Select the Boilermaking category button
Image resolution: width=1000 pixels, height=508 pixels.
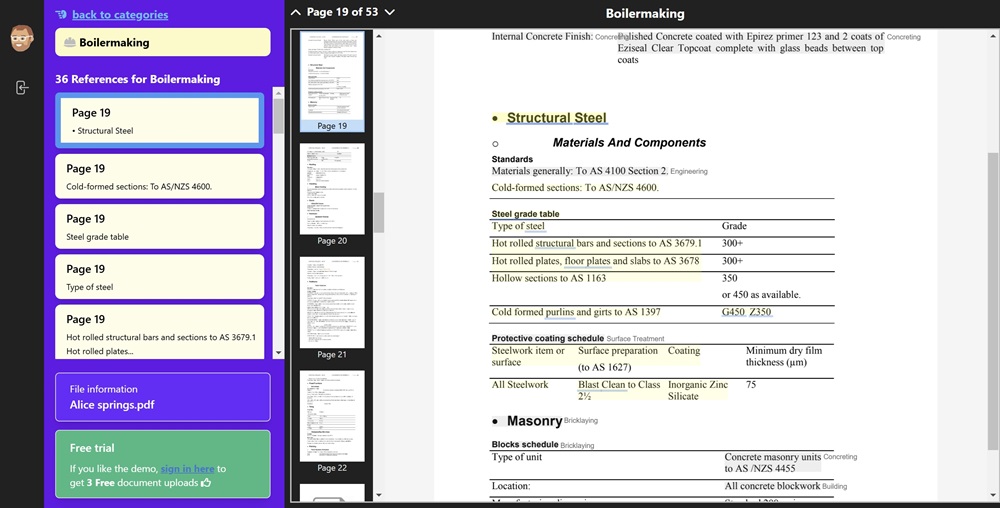163,43
